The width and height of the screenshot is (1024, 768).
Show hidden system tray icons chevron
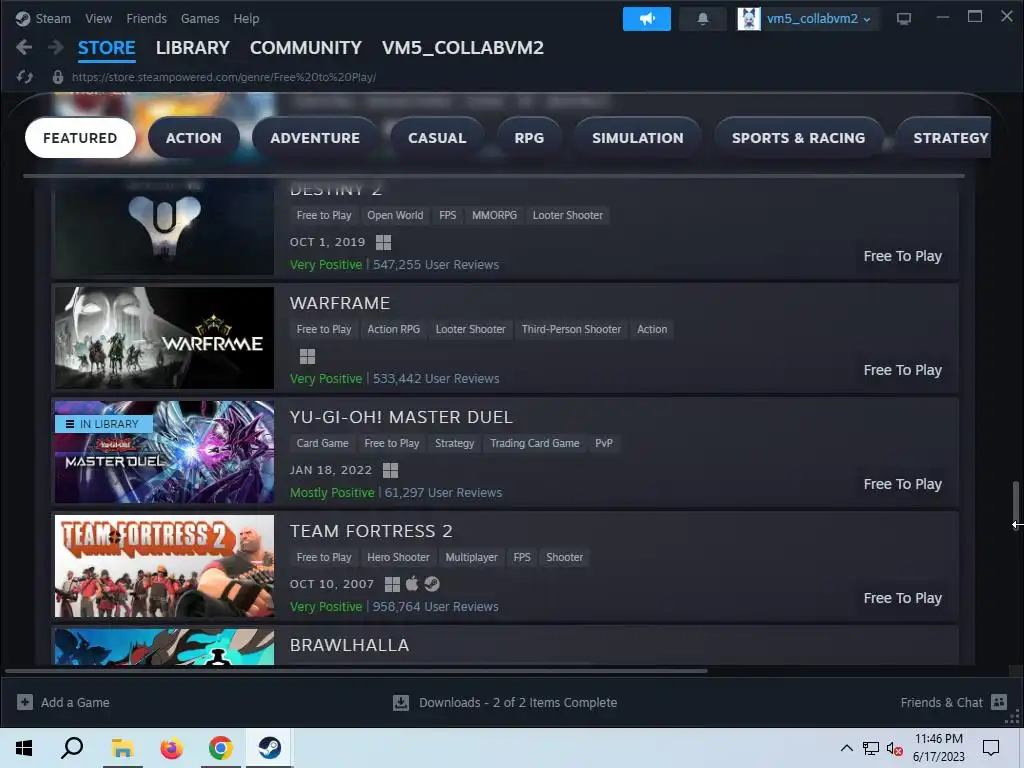coord(846,748)
